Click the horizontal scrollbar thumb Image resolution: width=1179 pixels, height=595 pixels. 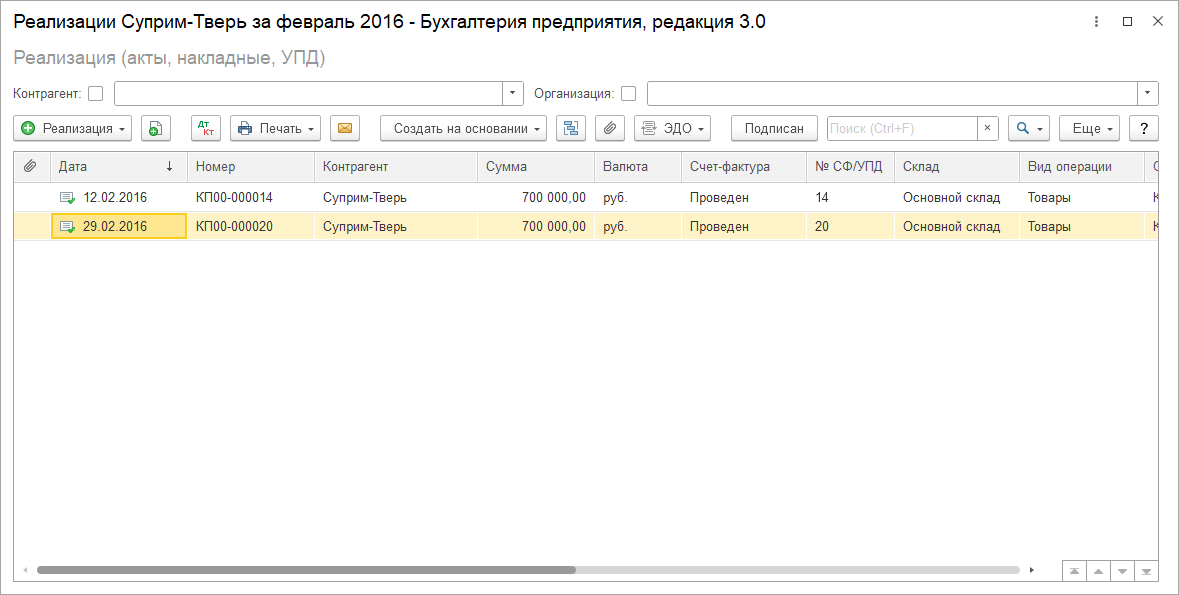click(x=306, y=570)
